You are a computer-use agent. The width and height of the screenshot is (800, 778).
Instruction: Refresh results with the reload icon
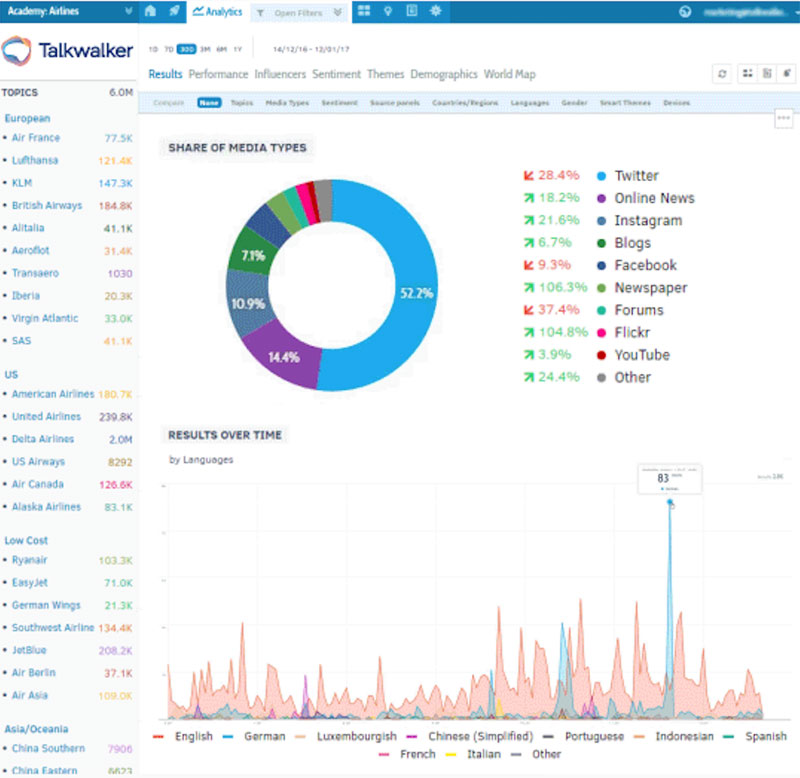point(722,74)
